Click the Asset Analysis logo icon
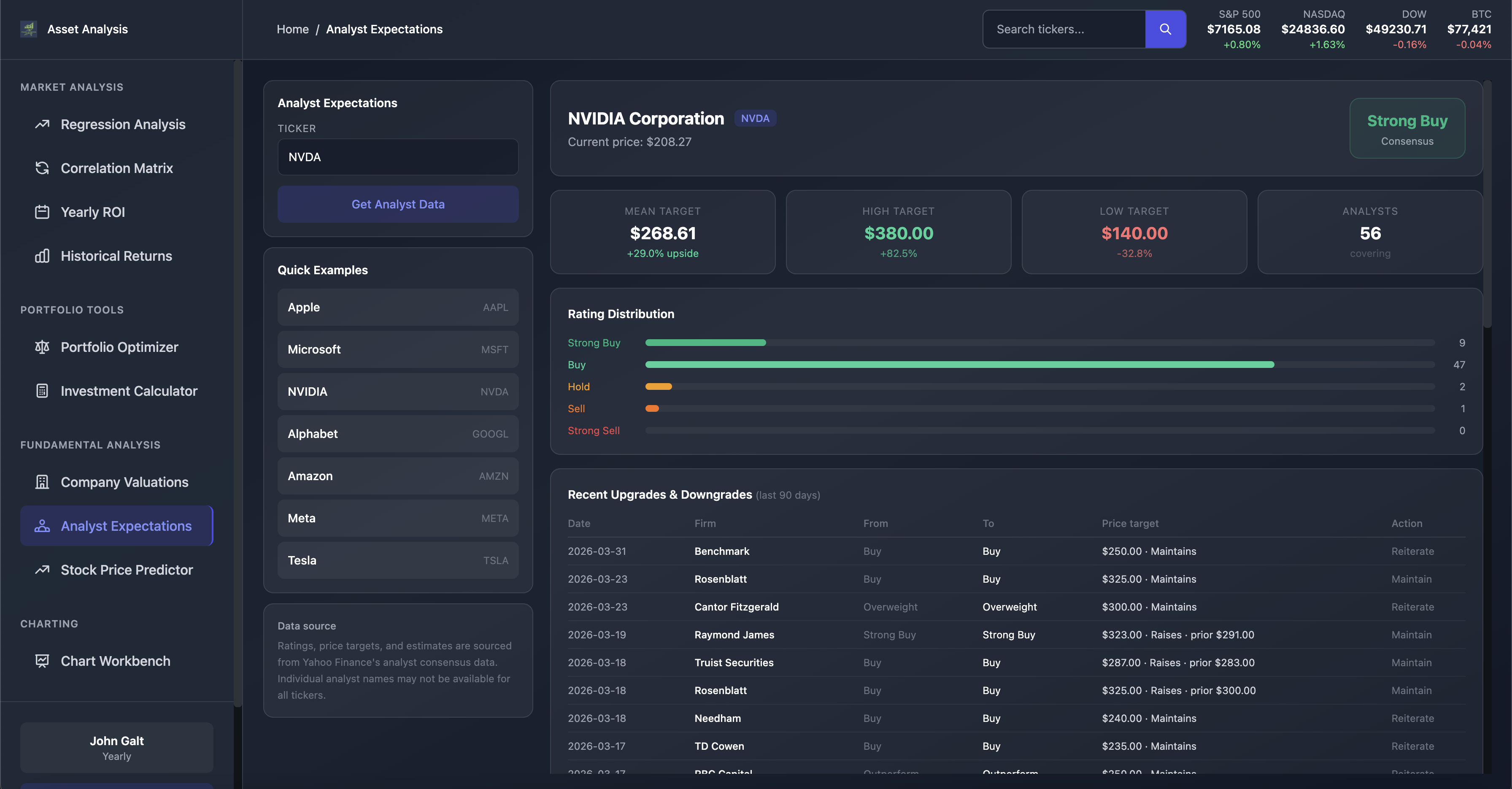1512x789 pixels. [x=28, y=29]
